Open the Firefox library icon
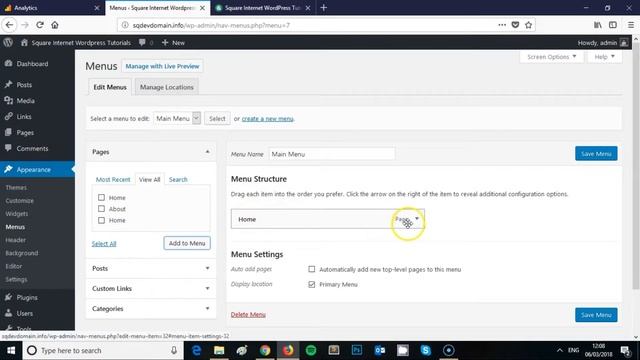640x360 pixels. (x=598, y=25)
